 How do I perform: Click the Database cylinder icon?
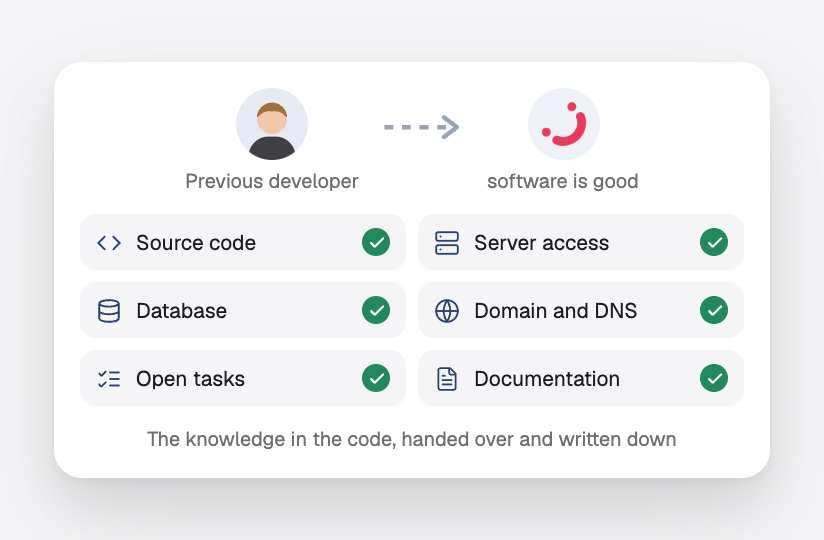(x=109, y=310)
